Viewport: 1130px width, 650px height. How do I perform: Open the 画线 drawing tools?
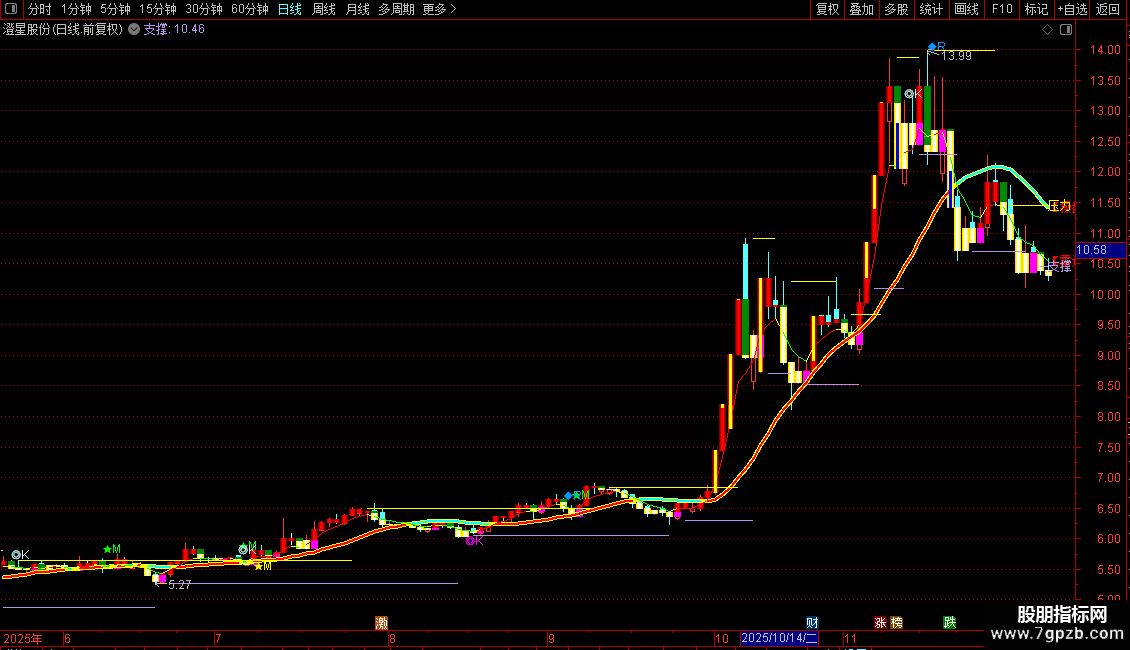[966, 9]
